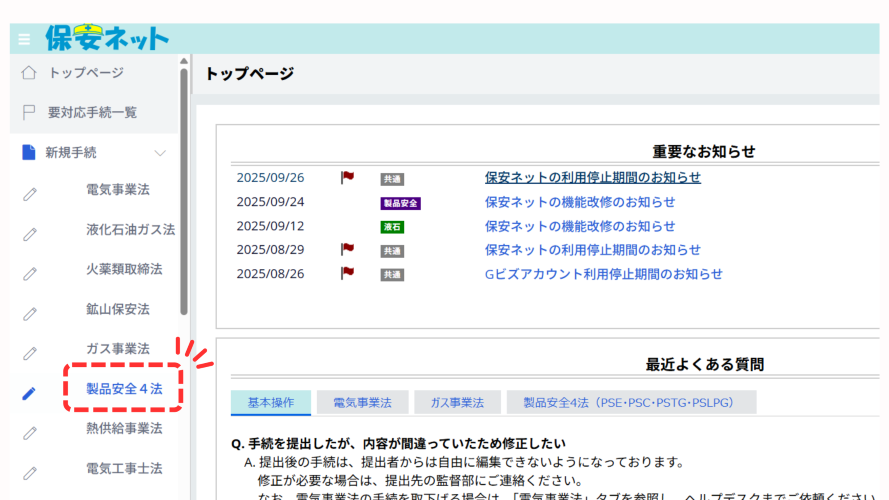Open the Gビズアカウント利用停止期間のお知らせ link

pos(603,274)
